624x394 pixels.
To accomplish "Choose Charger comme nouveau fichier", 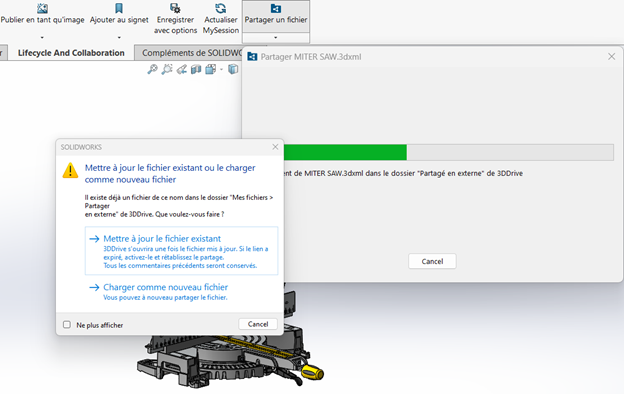I will coord(181,292).
